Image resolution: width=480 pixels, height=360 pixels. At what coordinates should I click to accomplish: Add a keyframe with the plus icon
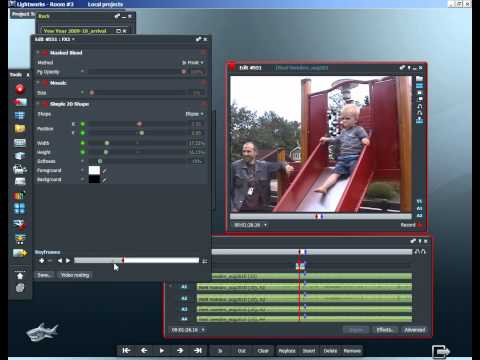[42, 261]
